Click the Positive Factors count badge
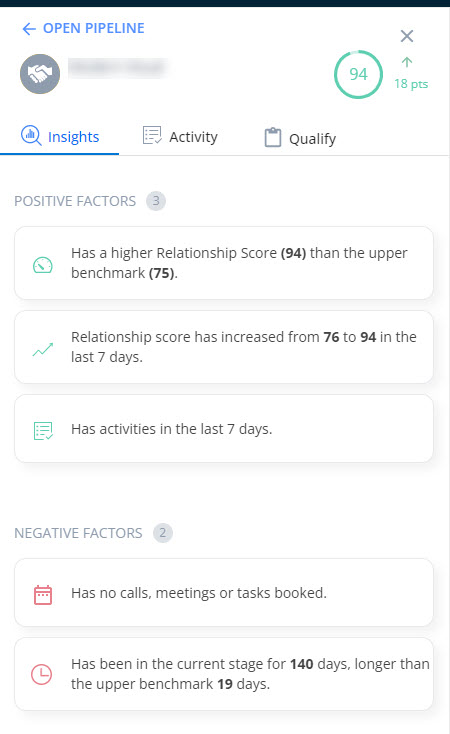The width and height of the screenshot is (450, 734). point(156,201)
